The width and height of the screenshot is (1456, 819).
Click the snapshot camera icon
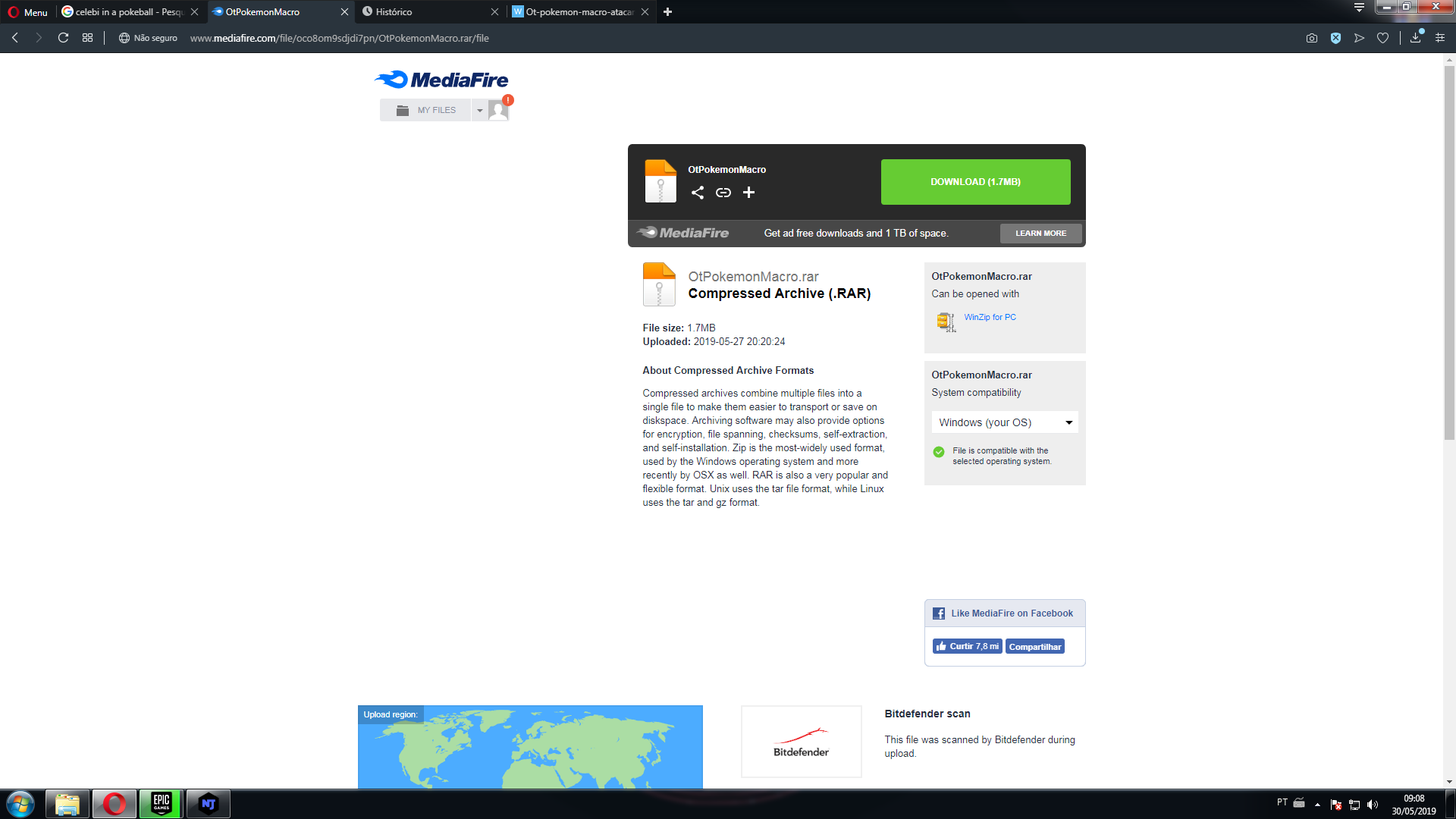1312,38
